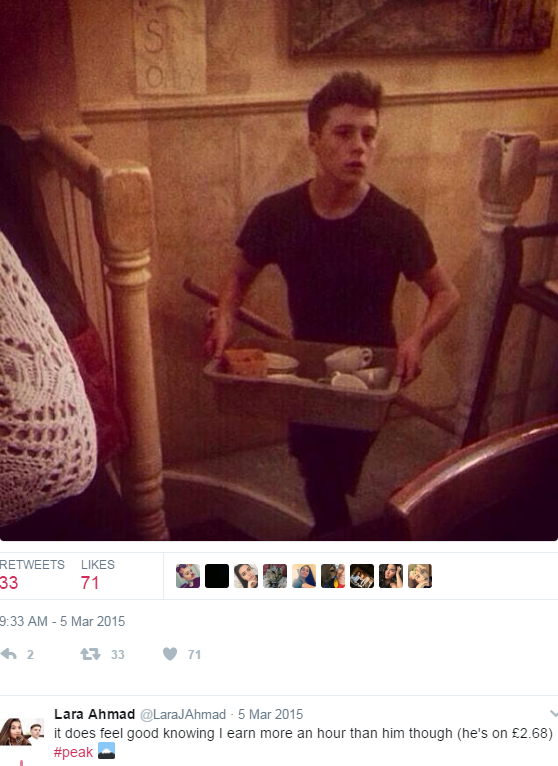
Task: Open the RETWEETS 33 count
Action: coord(32,574)
